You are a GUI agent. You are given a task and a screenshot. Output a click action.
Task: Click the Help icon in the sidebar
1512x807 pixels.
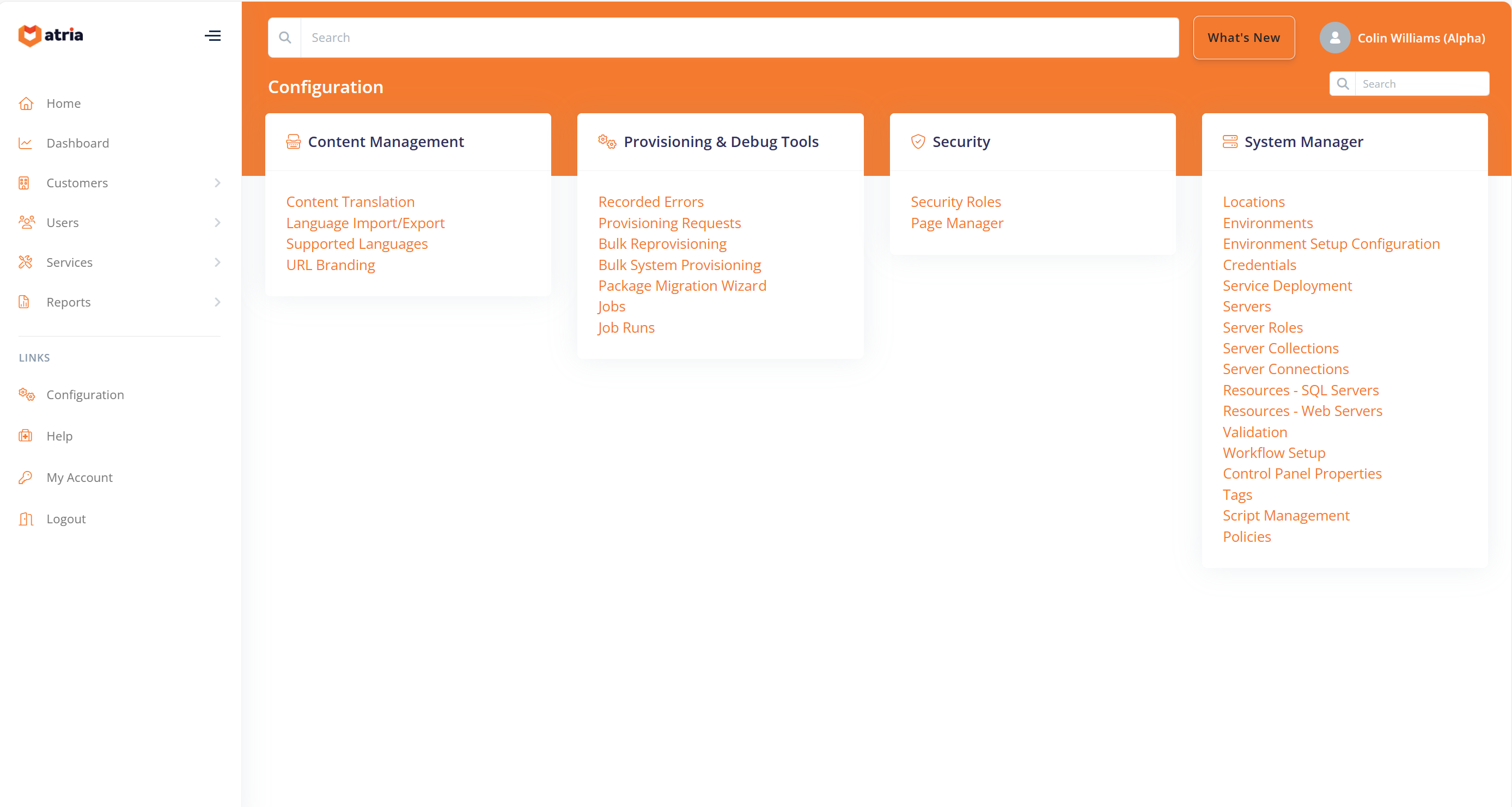pos(26,436)
